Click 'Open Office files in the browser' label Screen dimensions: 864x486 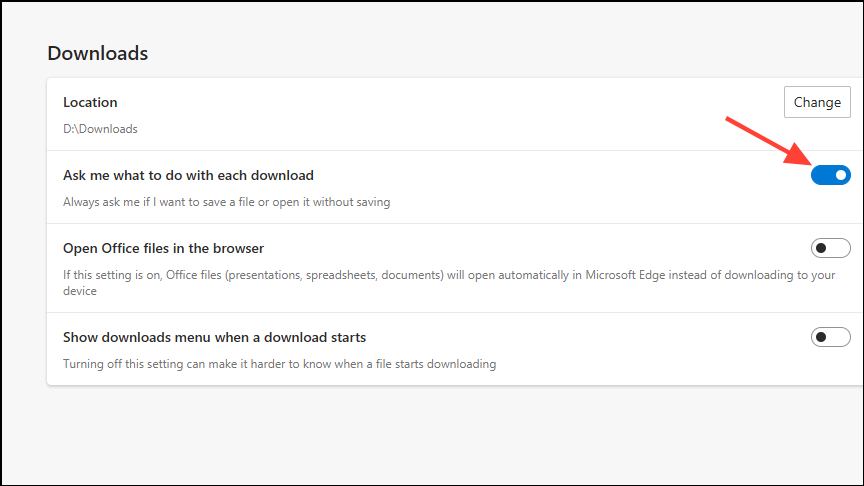point(163,248)
